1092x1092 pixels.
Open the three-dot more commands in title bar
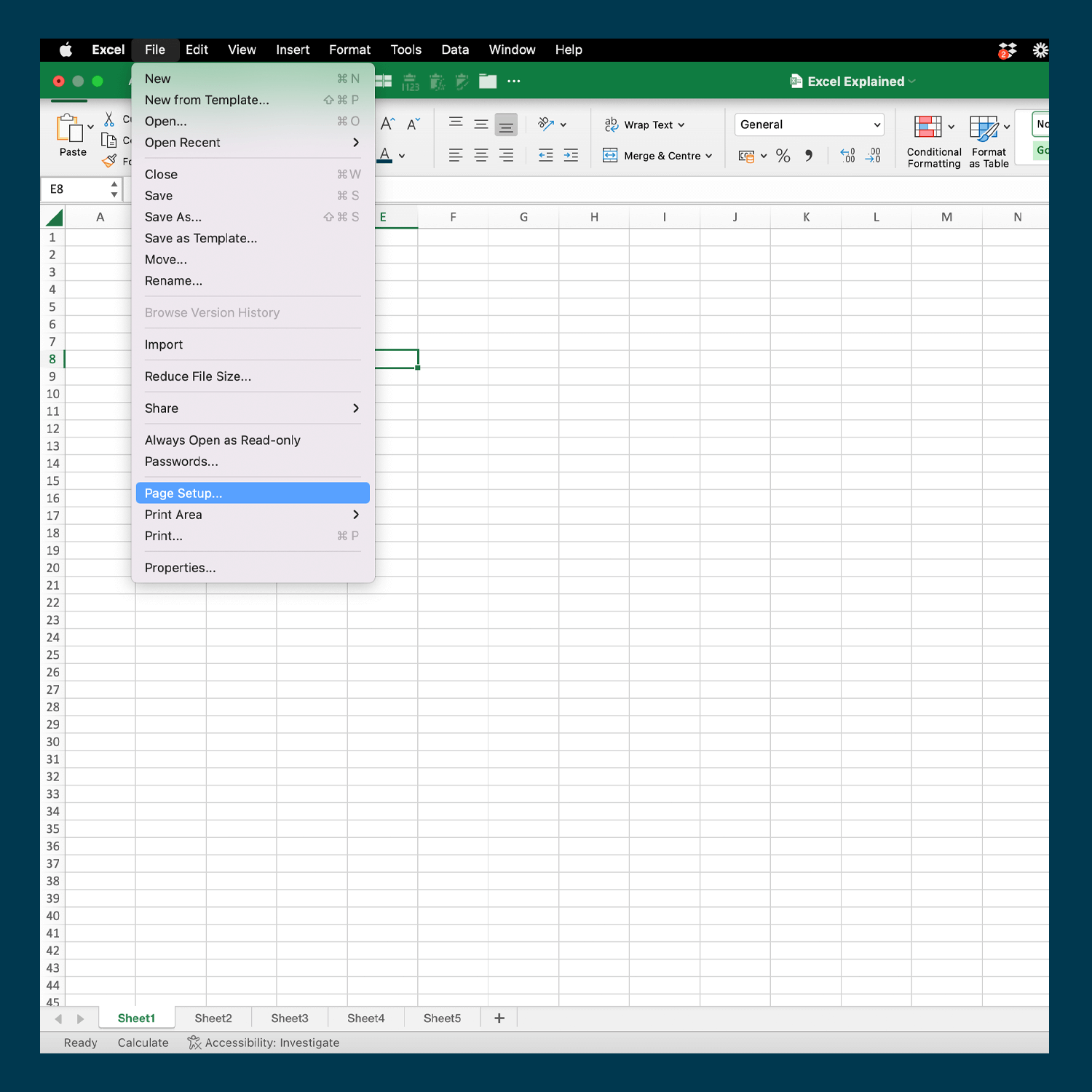[x=514, y=81]
